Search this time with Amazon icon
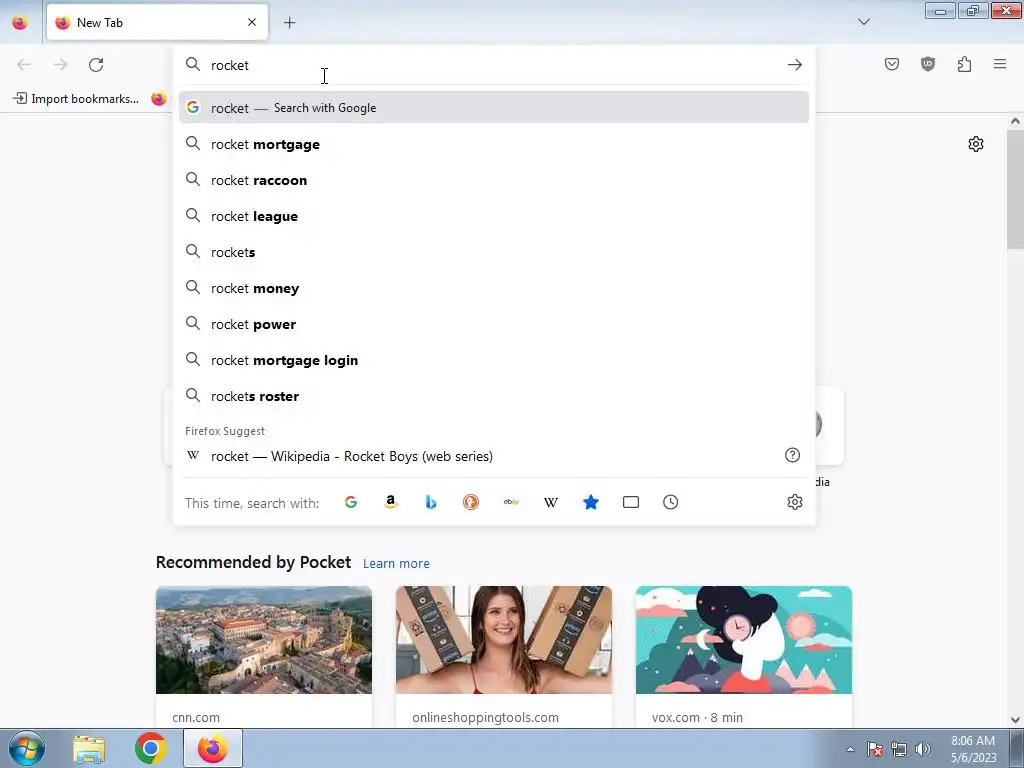This screenshot has height=768, width=1024. (x=391, y=502)
